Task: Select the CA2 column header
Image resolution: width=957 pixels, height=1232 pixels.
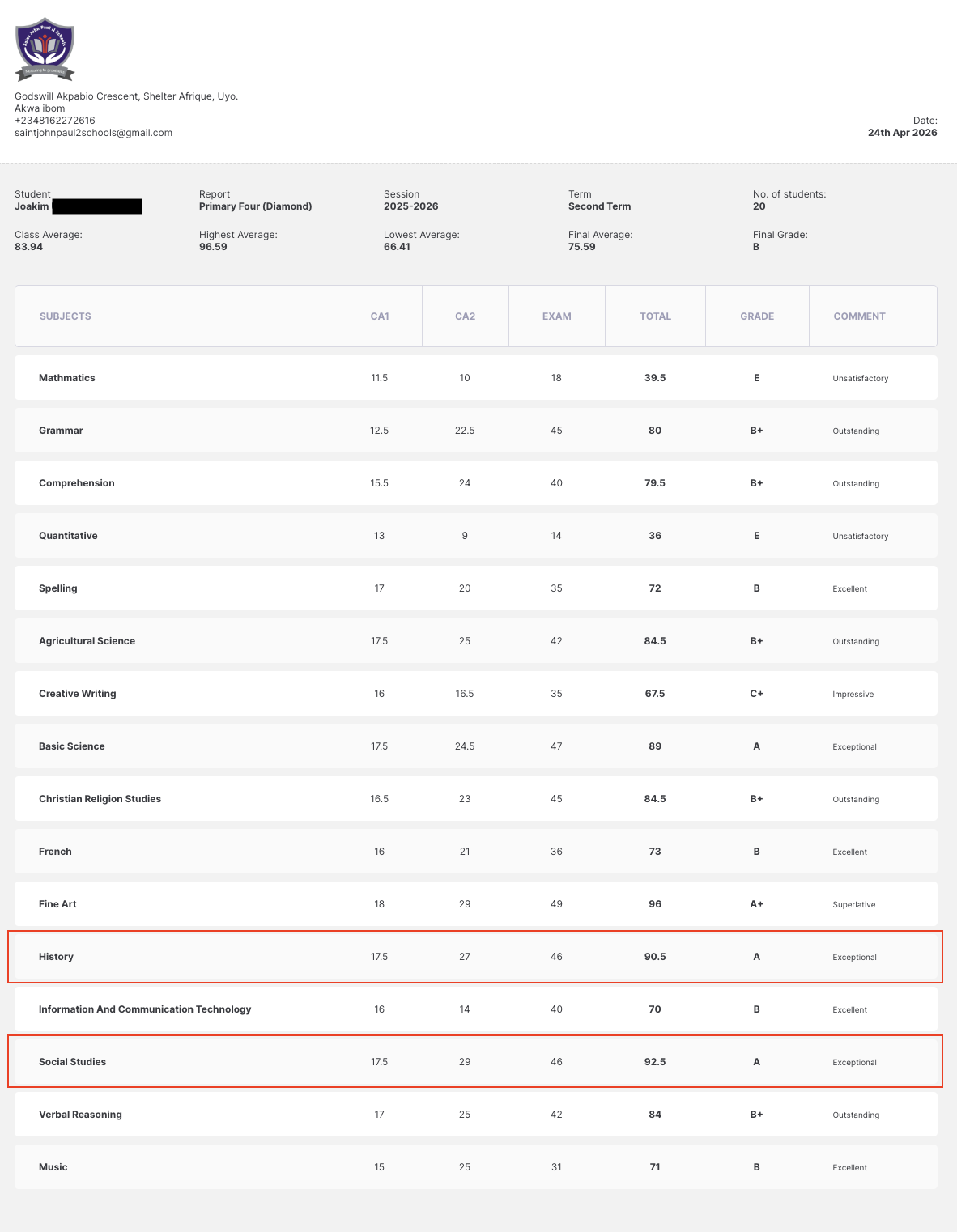Action: pyautogui.click(x=465, y=316)
